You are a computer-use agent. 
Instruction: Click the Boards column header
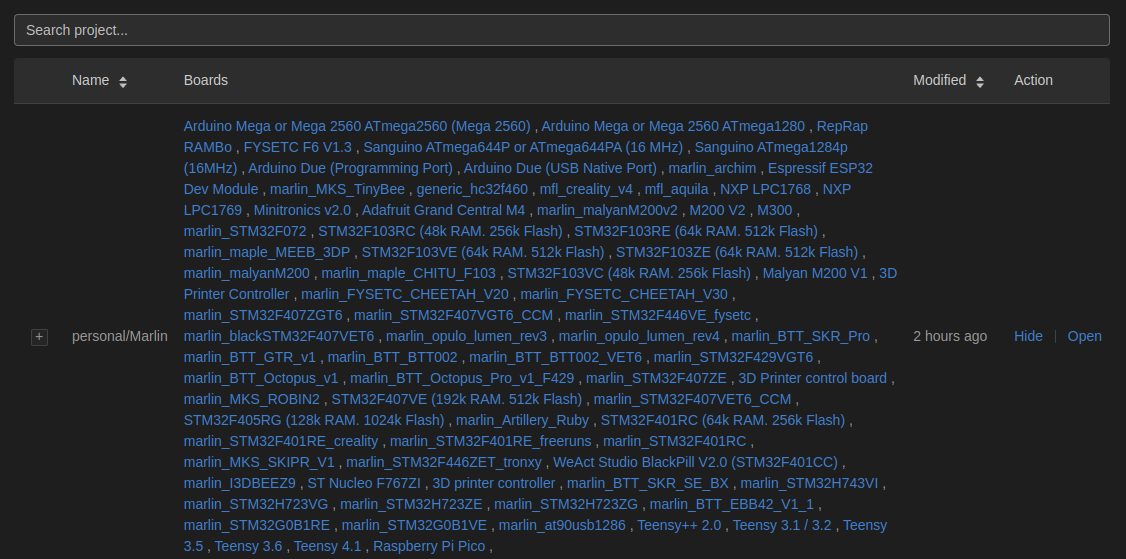tap(205, 80)
